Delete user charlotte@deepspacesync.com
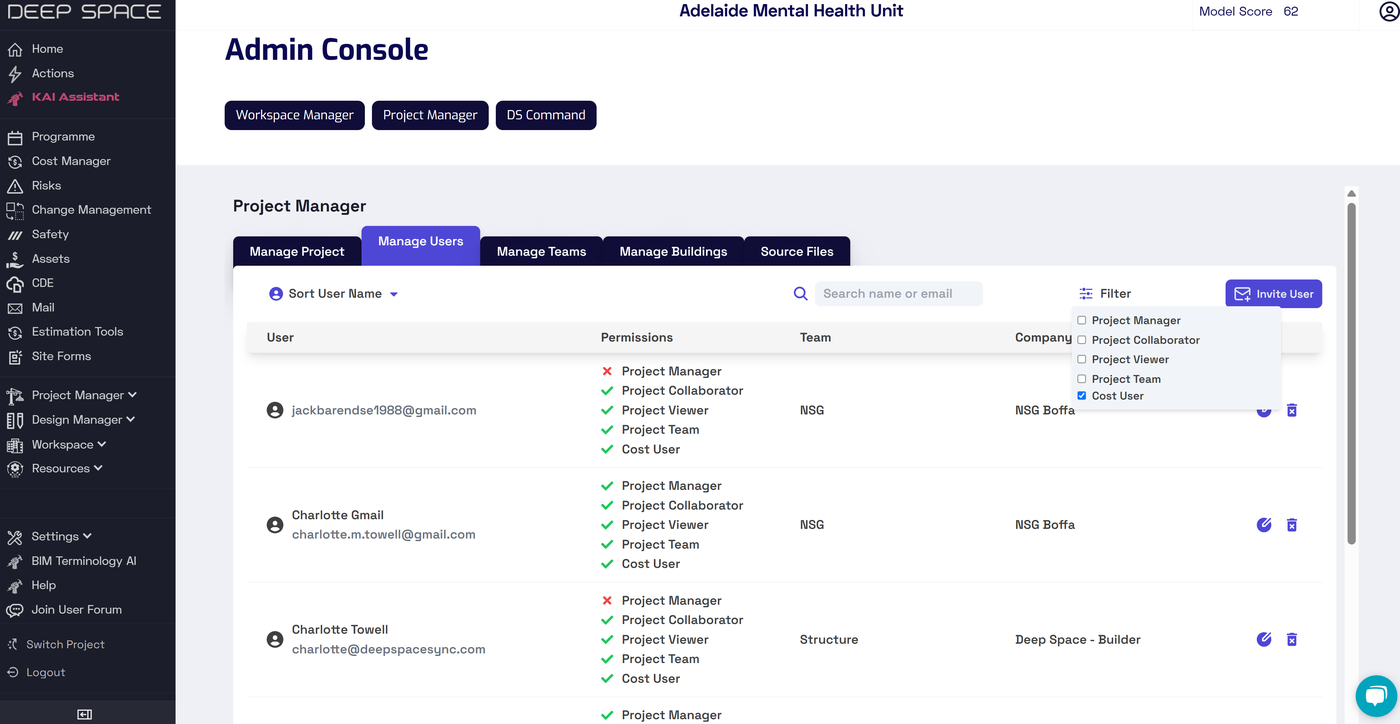The height and width of the screenshot is (724, 1400). [1292, 639]
